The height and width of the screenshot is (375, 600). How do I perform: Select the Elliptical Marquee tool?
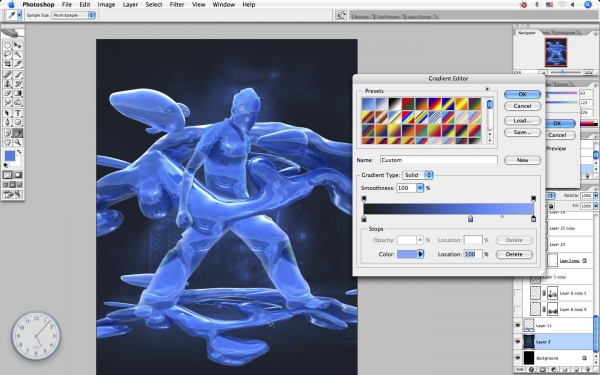click(7, 46)
